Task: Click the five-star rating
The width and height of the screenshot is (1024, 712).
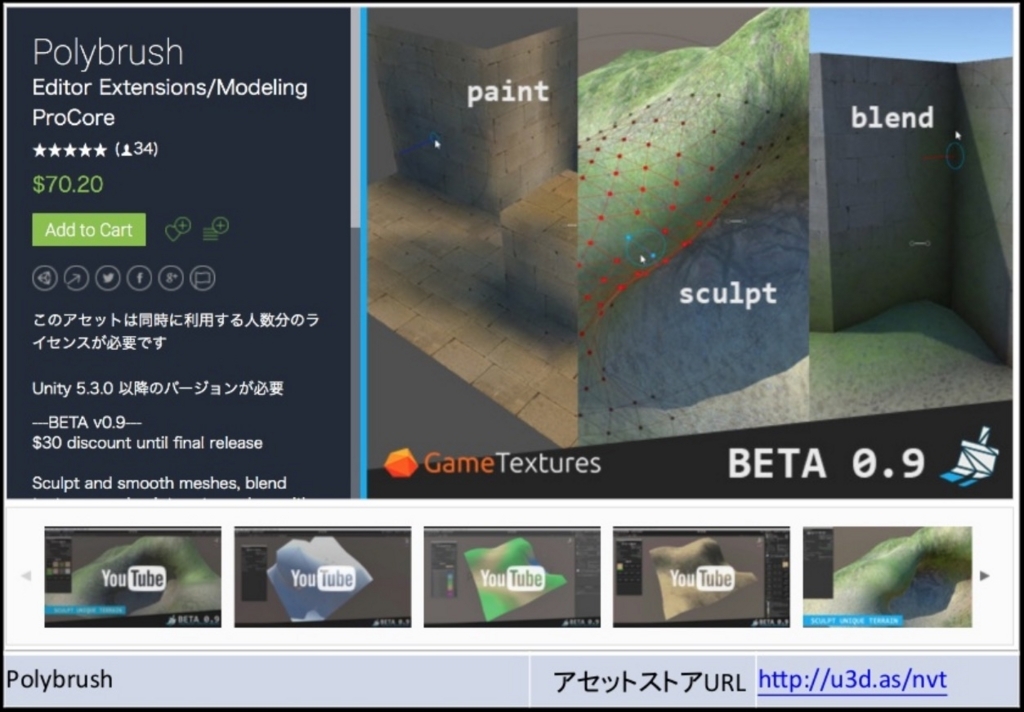Action: 69,150
